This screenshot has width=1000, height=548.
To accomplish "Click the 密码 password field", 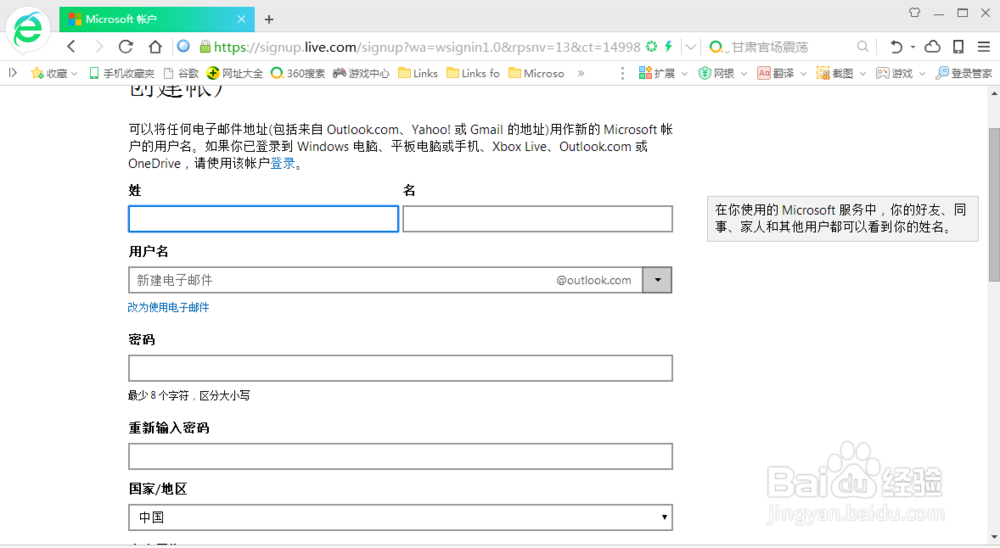I will (x=401, y=368).
